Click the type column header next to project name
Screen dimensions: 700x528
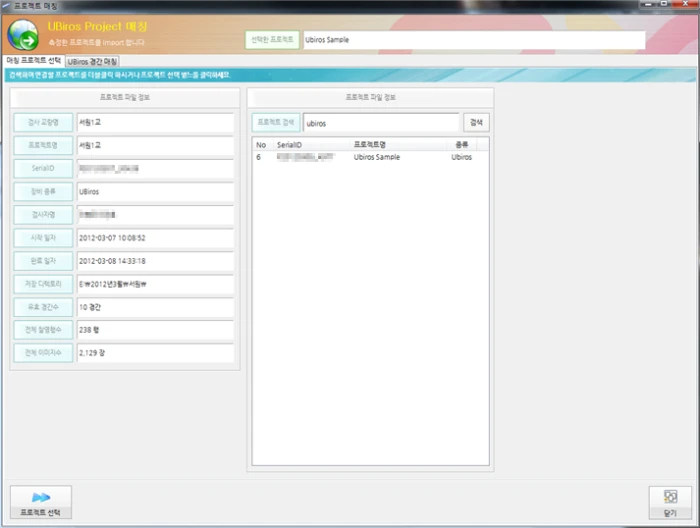tap(462, 145)
